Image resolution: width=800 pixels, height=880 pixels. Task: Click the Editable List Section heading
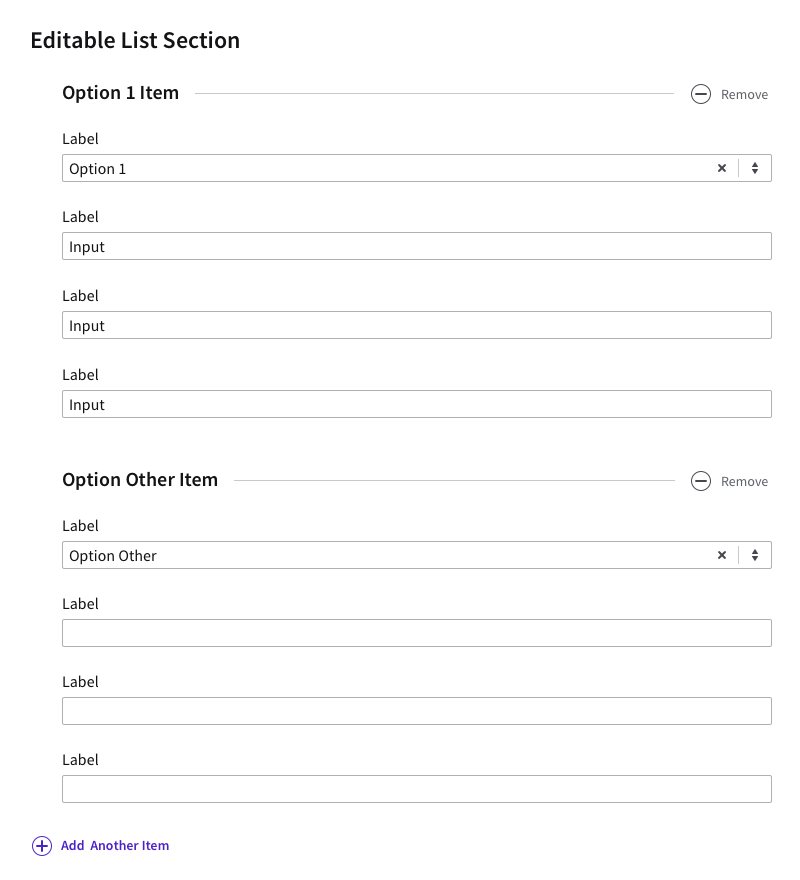[136, 41]
